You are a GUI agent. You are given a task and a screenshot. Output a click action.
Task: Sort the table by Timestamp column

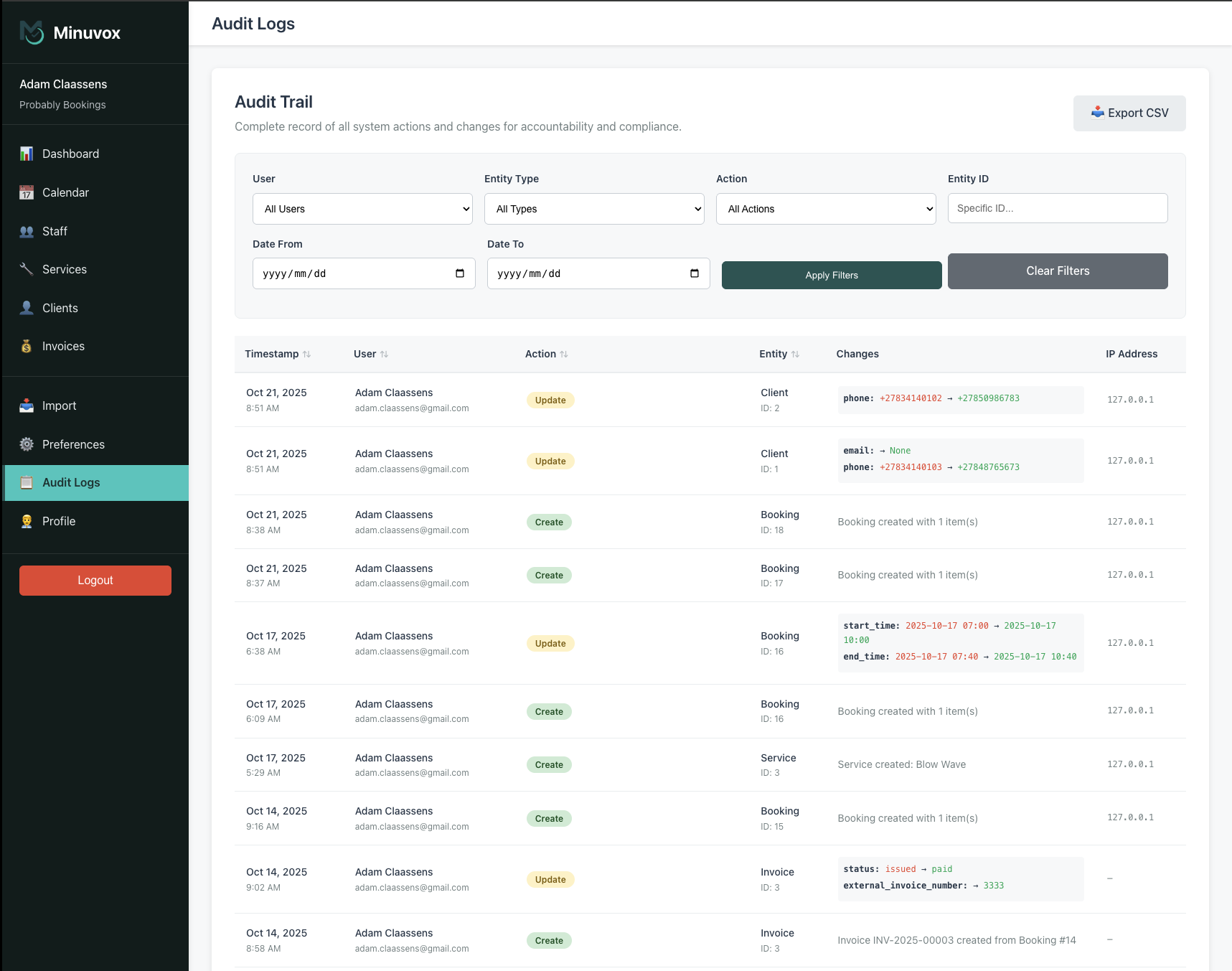tap(278, 354)
